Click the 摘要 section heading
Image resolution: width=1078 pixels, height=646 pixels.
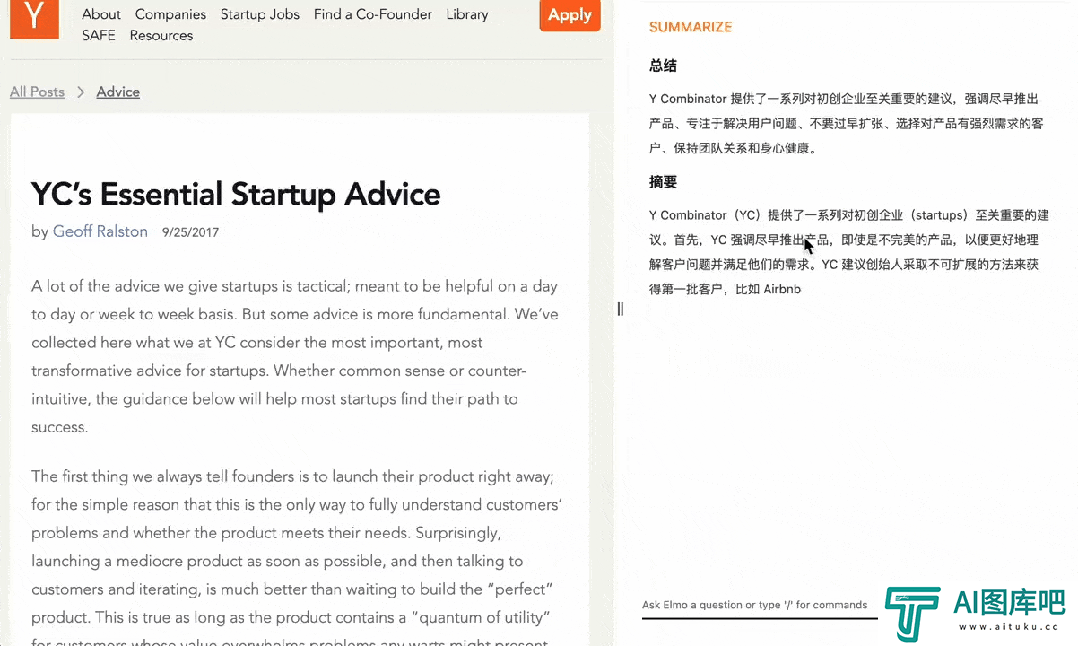(663, 182)
